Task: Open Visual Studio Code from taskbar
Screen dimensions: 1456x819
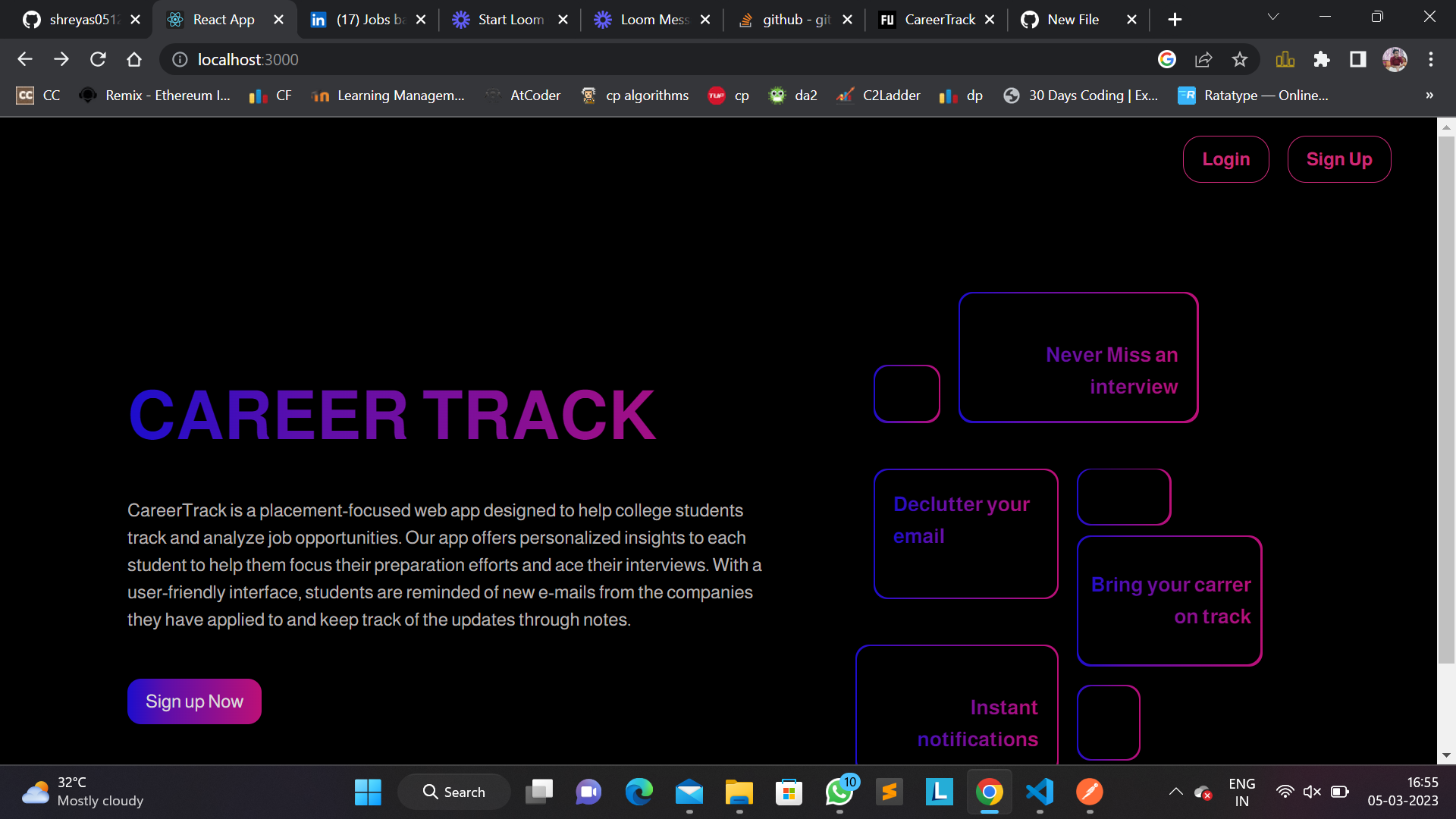Action: click(1040, 792)
